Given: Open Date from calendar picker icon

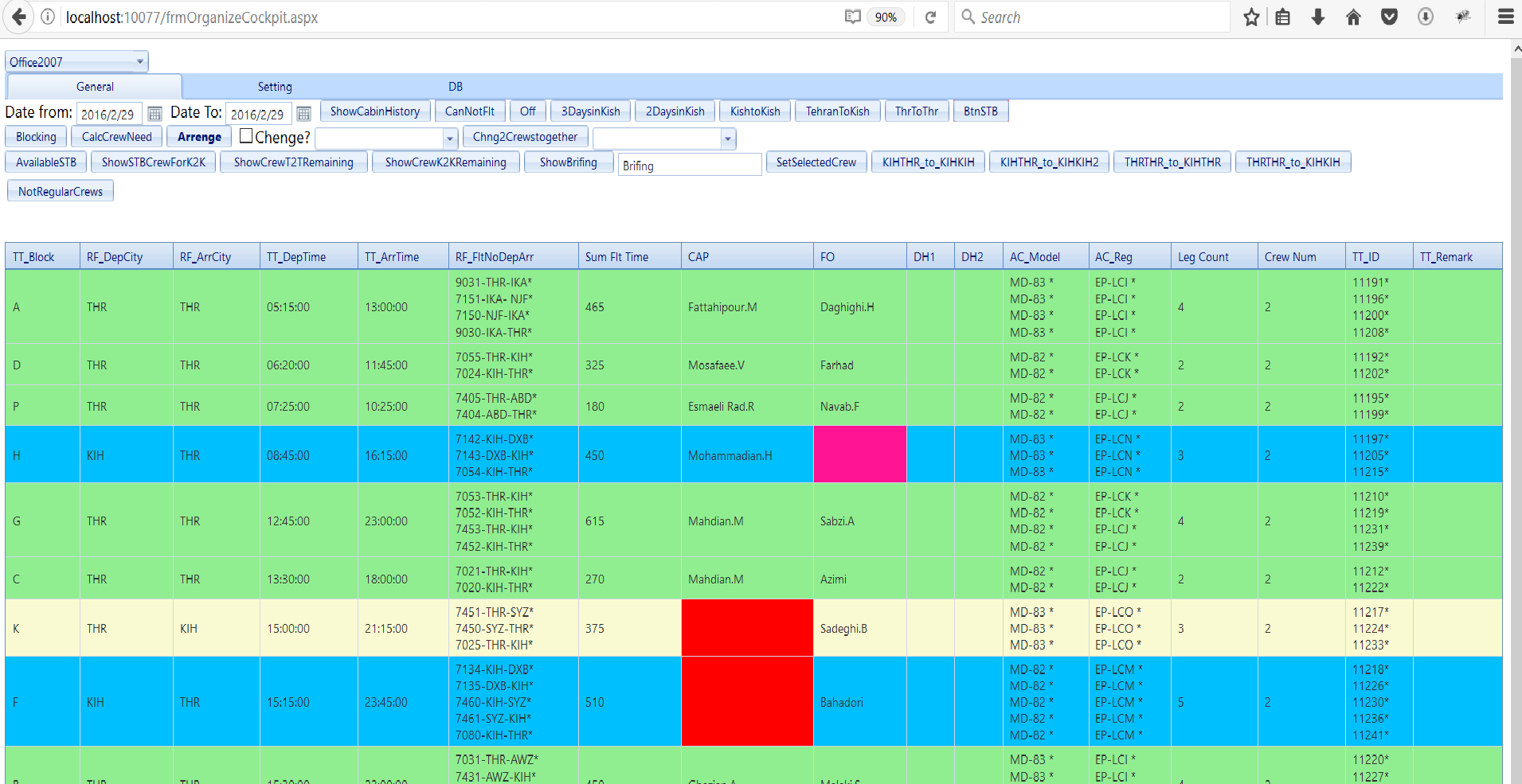Looking at the screenshot, I should [155, 114].
